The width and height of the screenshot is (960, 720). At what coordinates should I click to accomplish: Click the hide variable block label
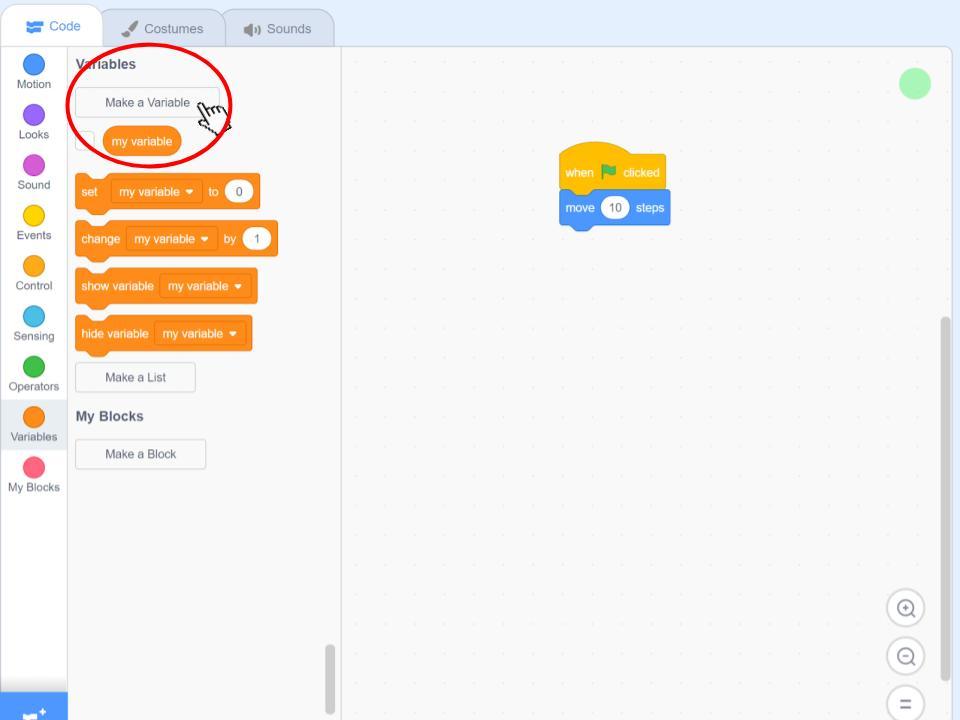pyautogui.click(x=115, y=334)
